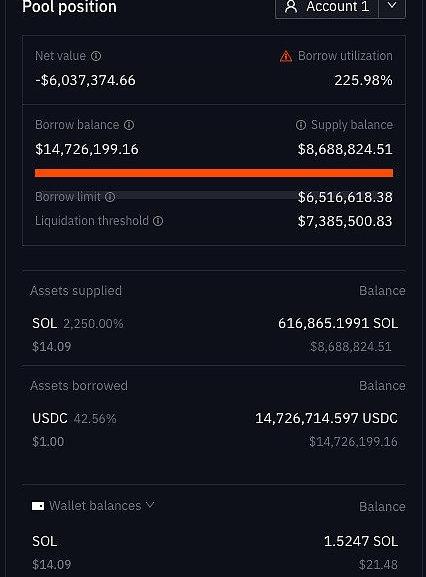Click the Assets supplied heading
Screen dimensions: 426x577
click(76, 291)
